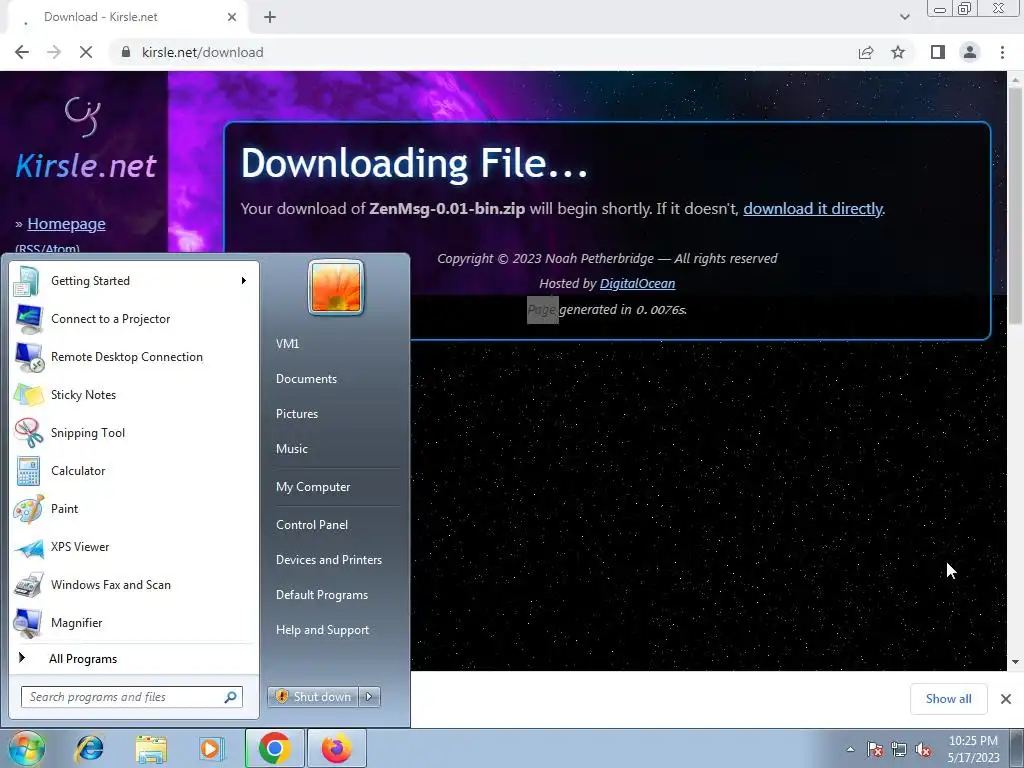This screenshot has height=768, width=1024.
Task: Open Chrome tab search chevron
Action: (904, 17)
